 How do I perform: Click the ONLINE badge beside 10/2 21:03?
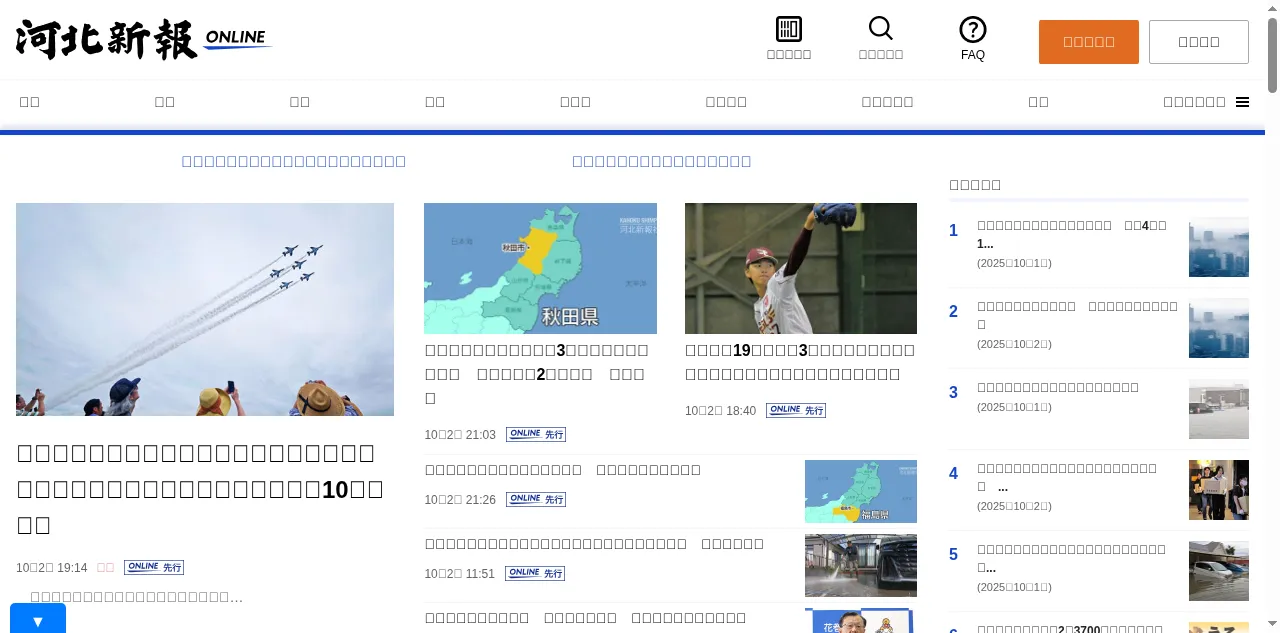[536, 434]
